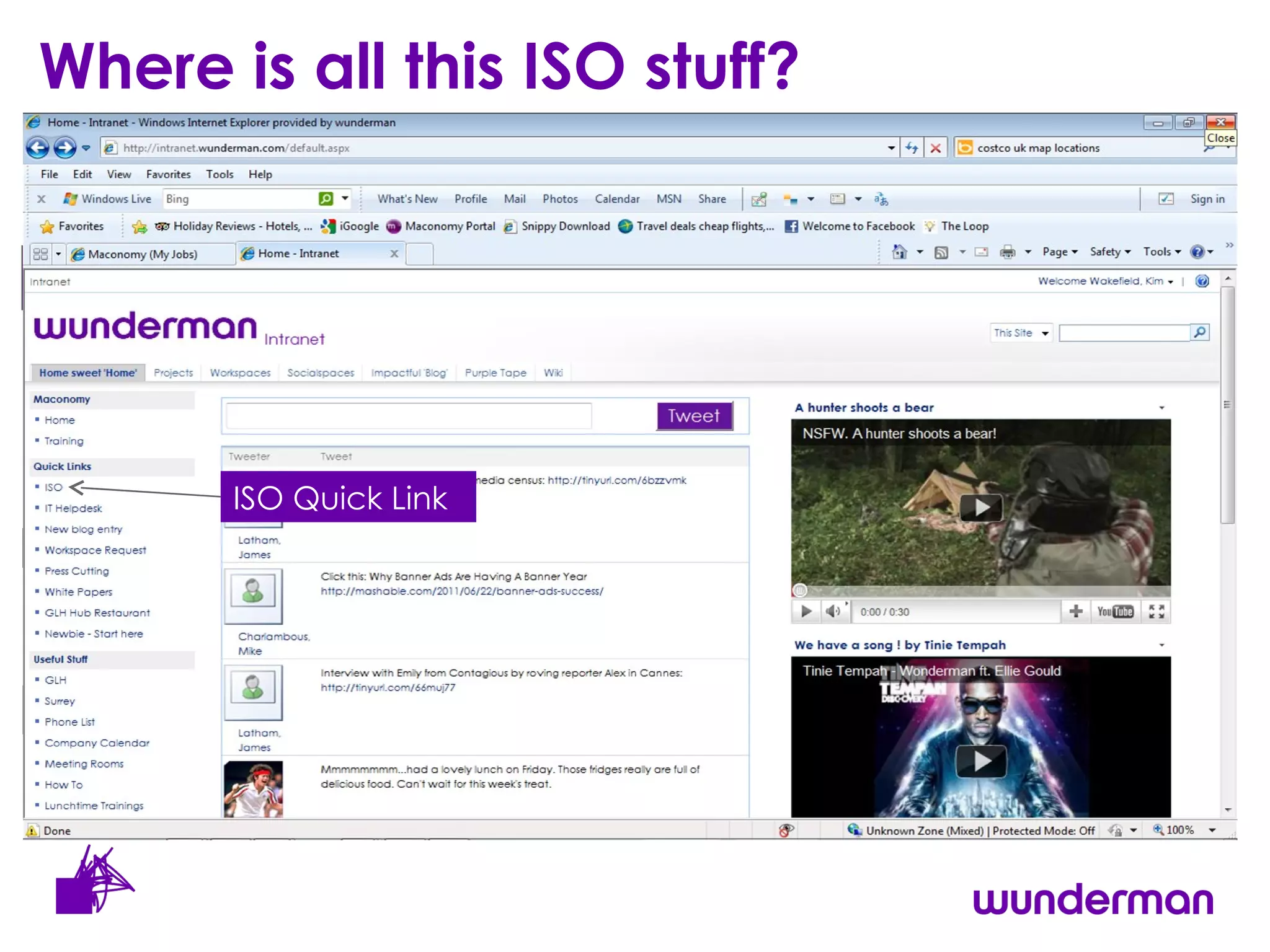Open the recent pages dropdown arrow

86,148
